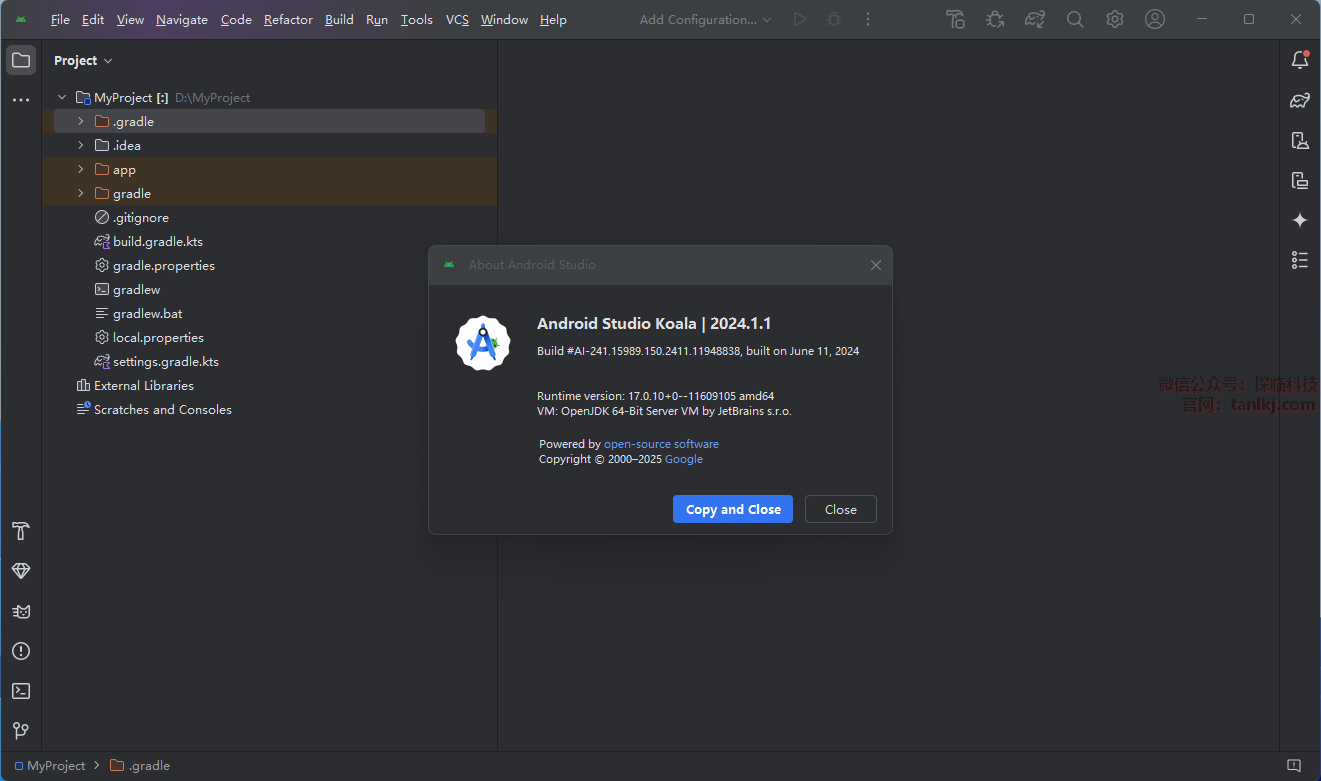Follow the open-source software link

pos(661,444)
